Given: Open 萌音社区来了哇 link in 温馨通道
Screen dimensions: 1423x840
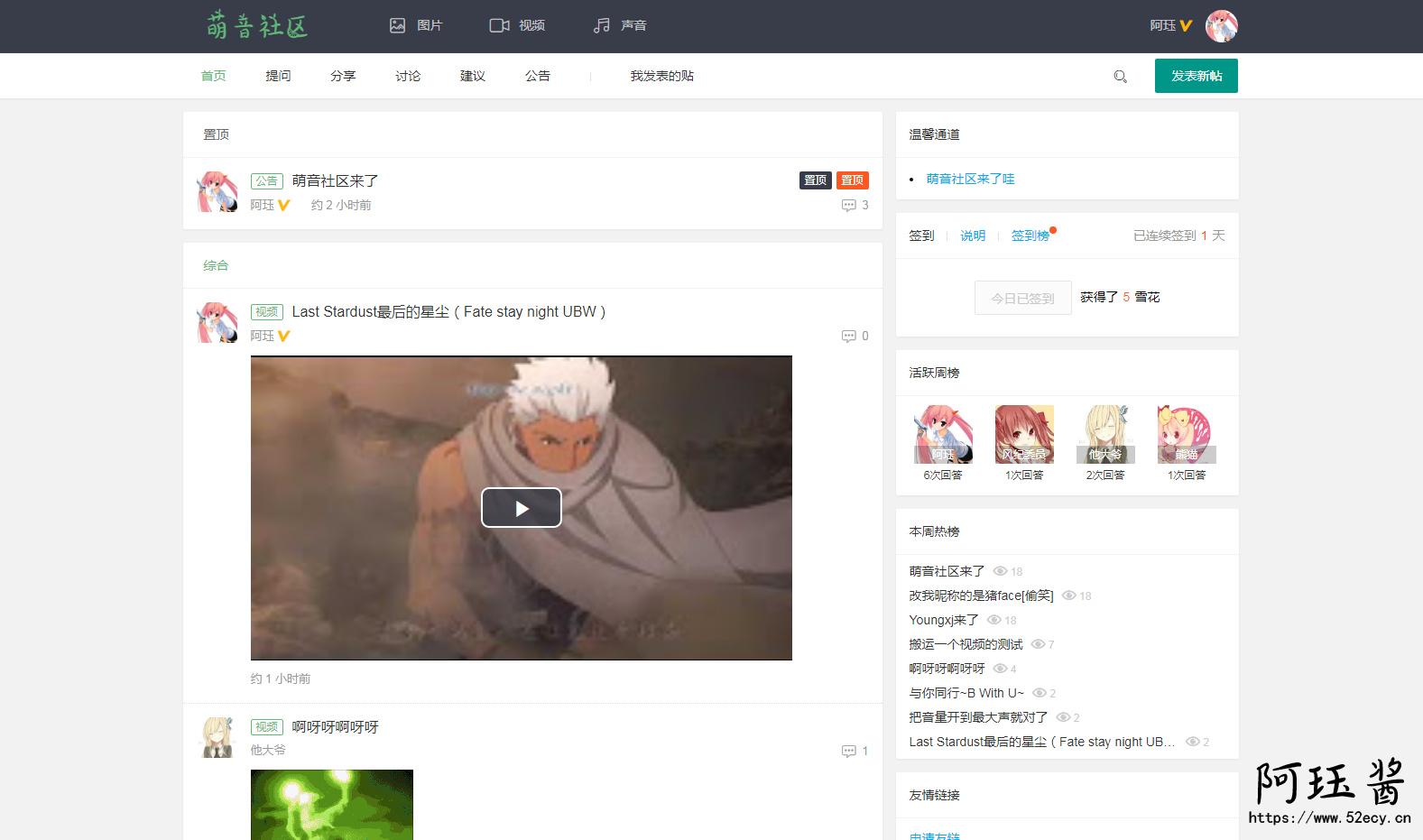Looking at the screenshot, I should coord(970,179).
